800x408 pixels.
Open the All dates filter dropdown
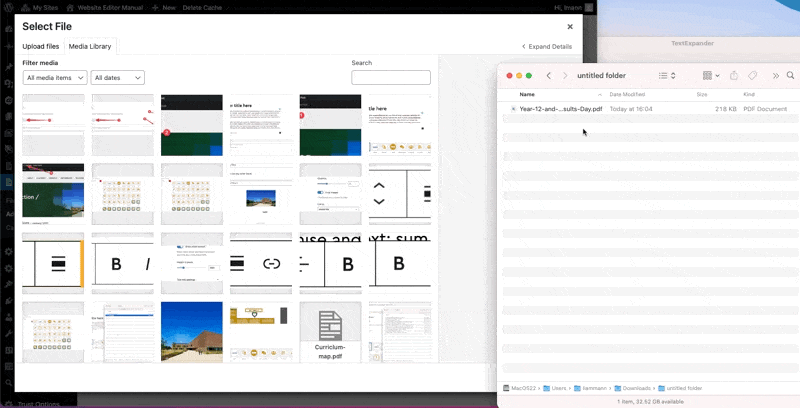tap(117, 78)
